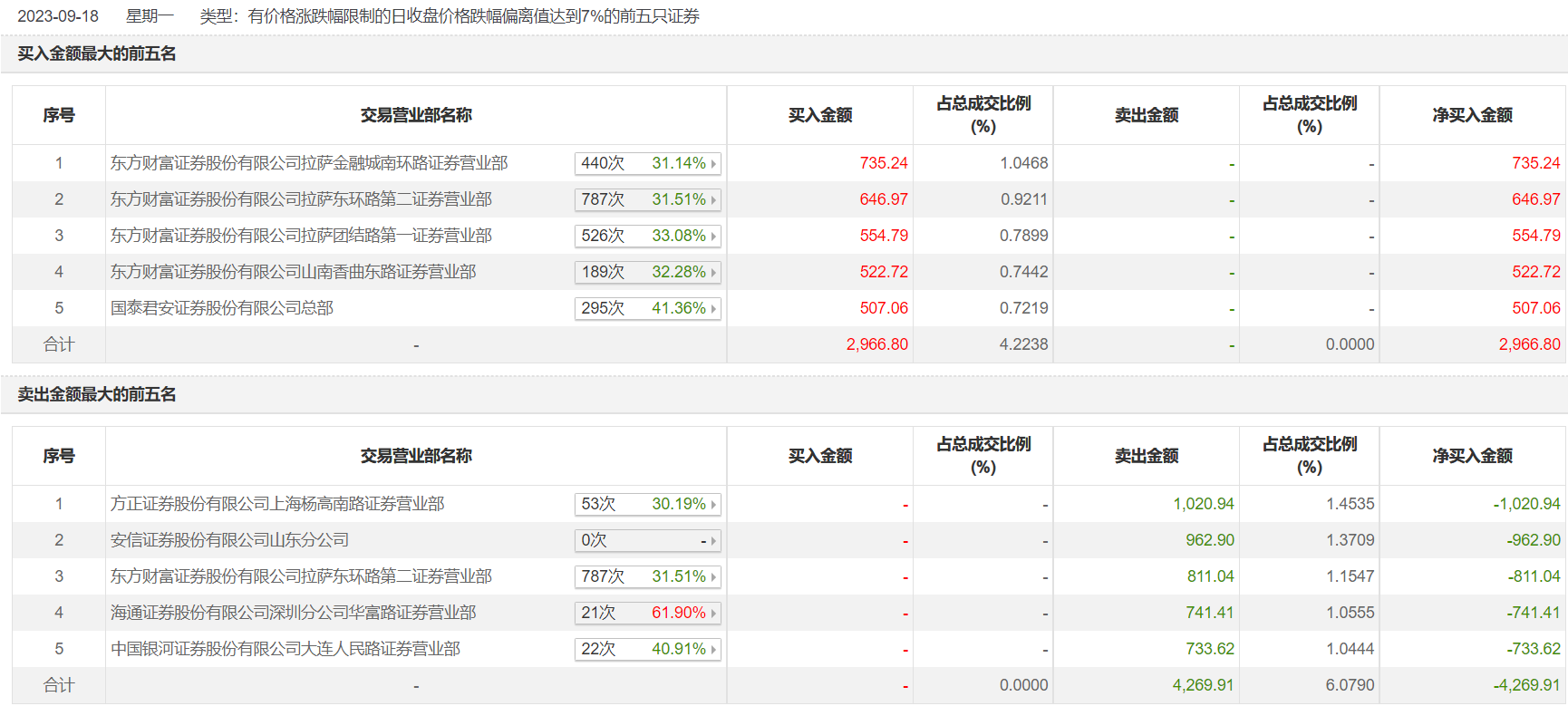
Task: Open 东方财富证券山南香曲东路证券营业部 link
Action: point(293,272)
